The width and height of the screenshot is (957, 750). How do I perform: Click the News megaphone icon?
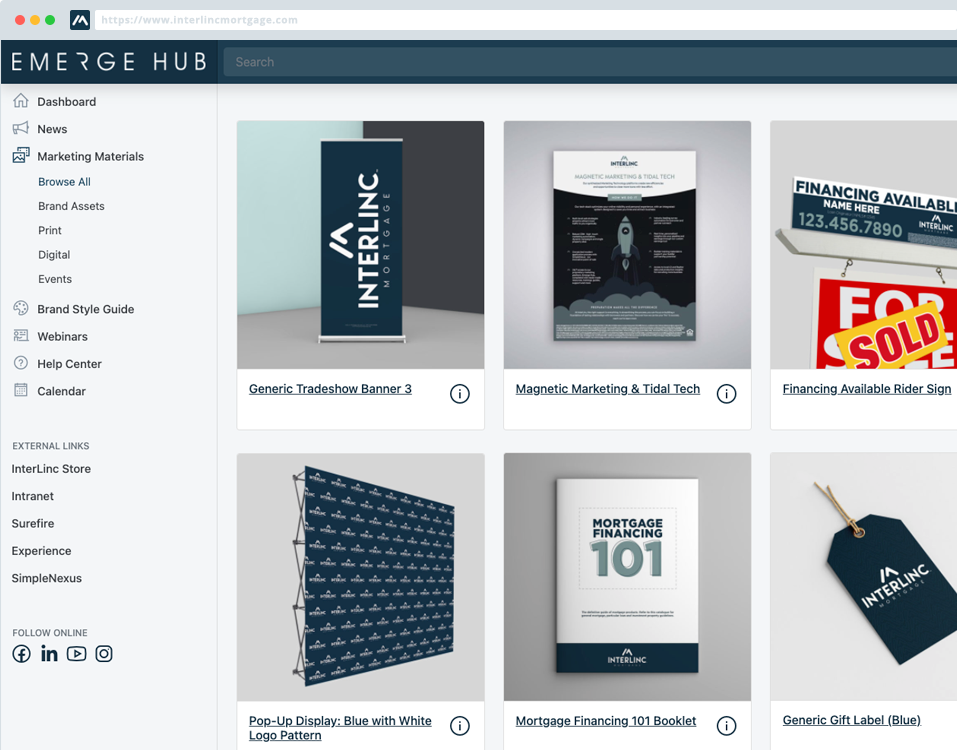(x=21, y=128)
